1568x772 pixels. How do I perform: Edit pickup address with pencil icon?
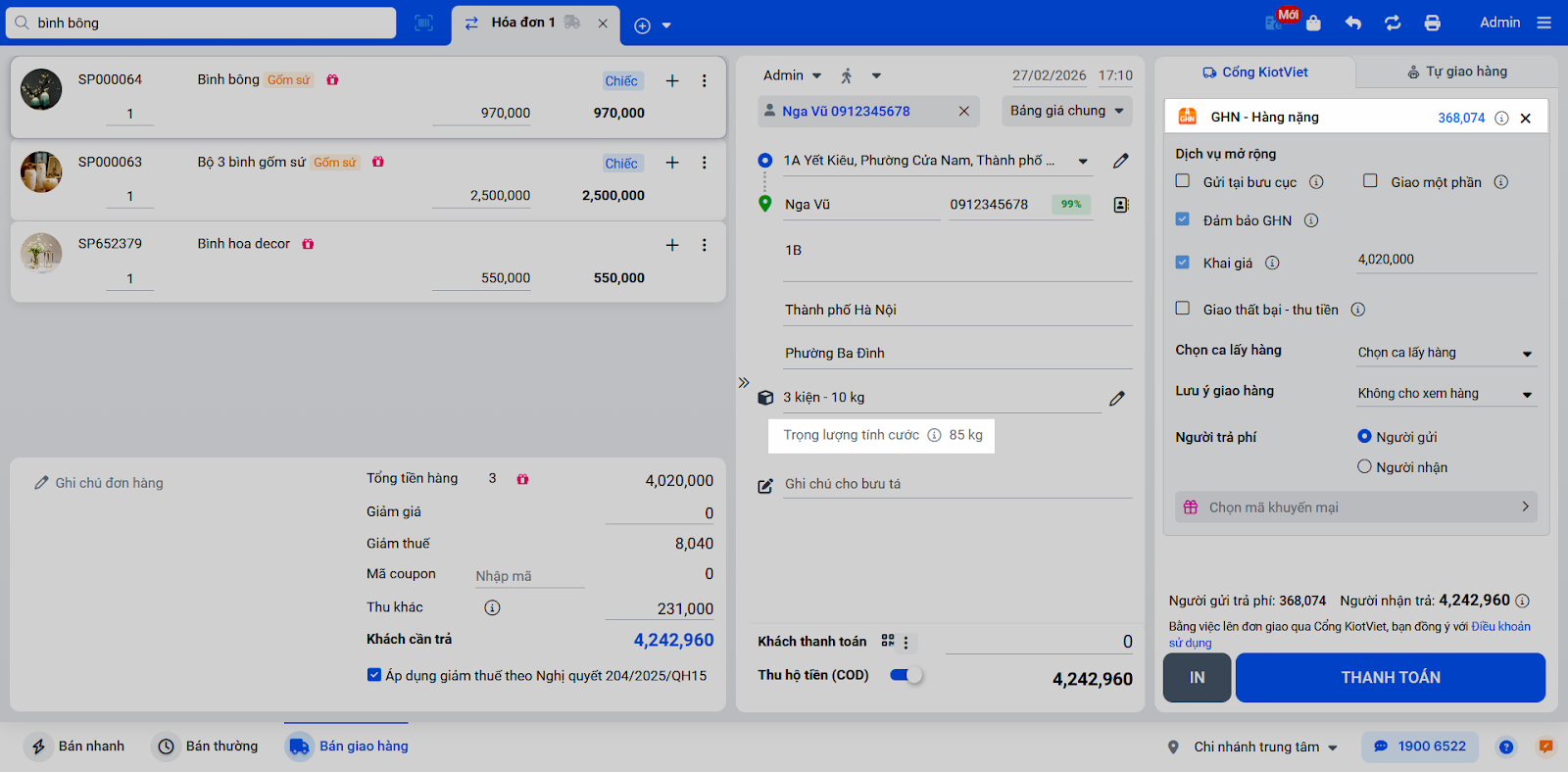point(1121,161)
